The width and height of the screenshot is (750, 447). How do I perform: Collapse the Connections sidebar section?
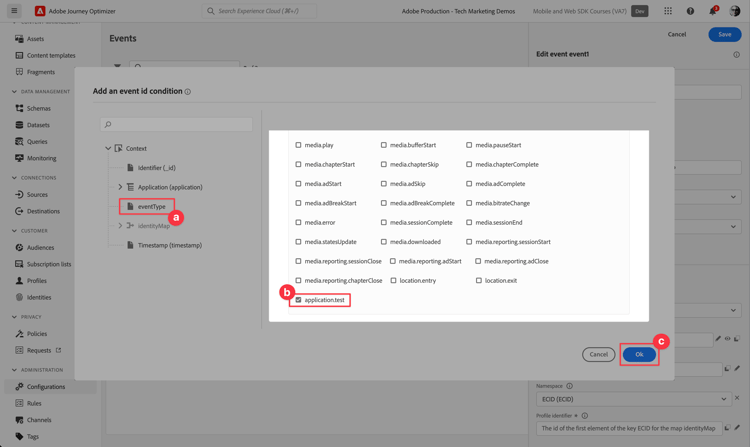[x=14, y=178]
